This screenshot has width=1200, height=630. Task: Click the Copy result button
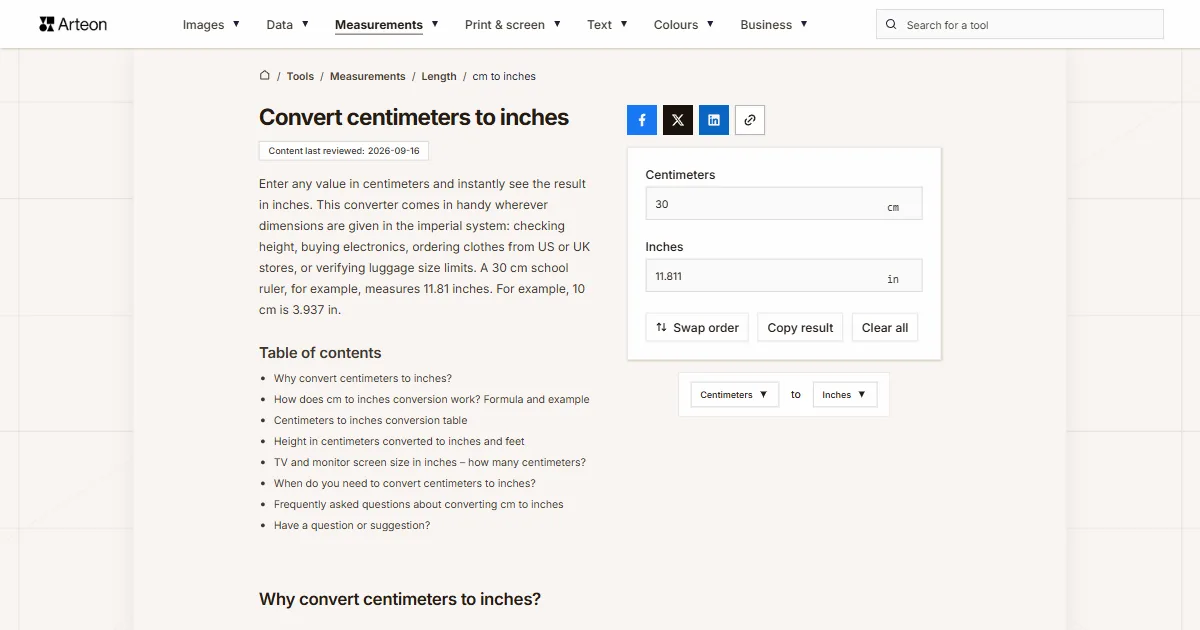800,328
